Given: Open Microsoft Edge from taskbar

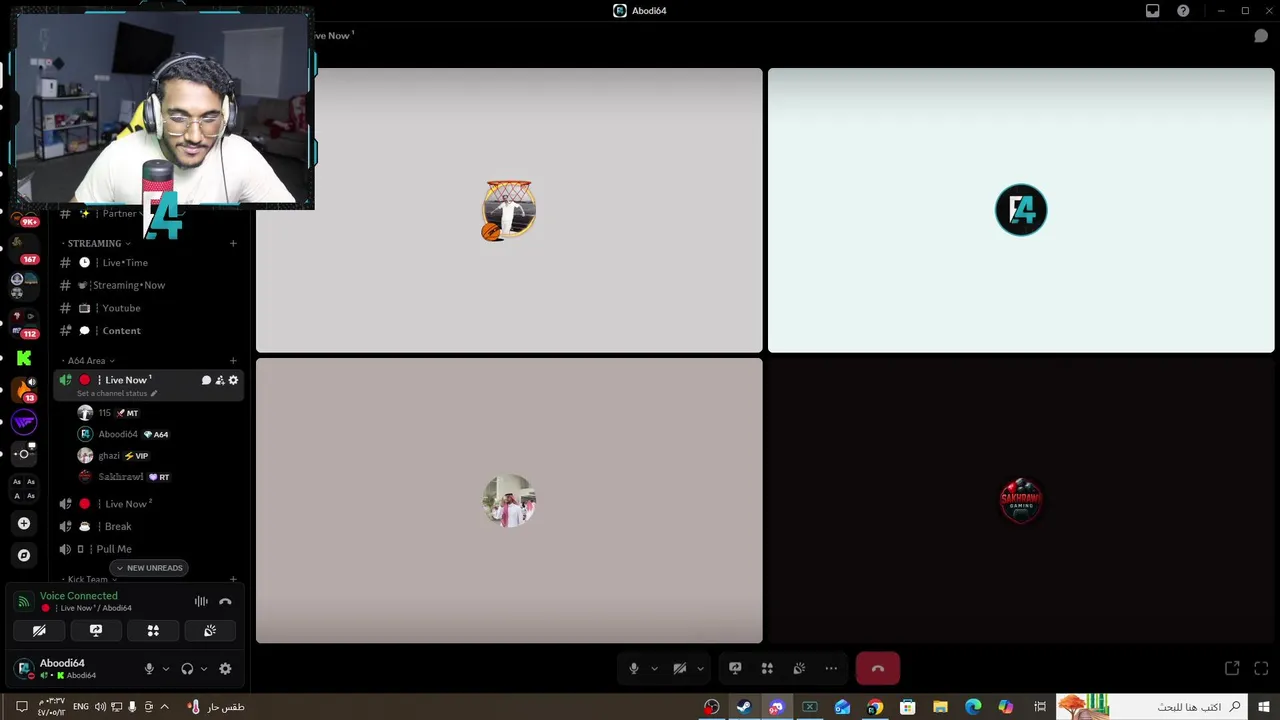Looking at the screenshot, I should [x=973, y=707].
